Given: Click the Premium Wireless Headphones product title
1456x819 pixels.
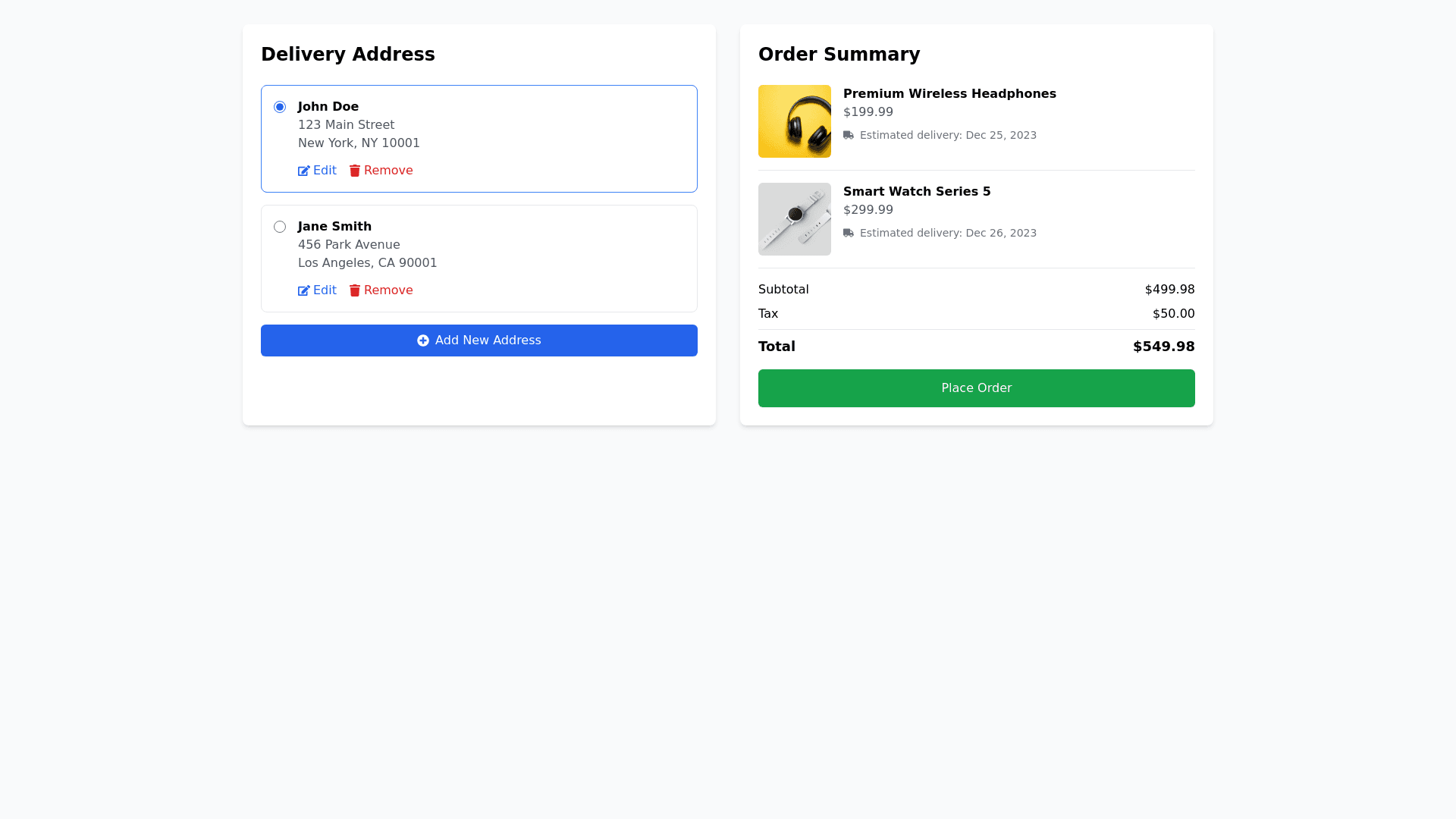Looking at the screenshot, I should click(949, 94).
